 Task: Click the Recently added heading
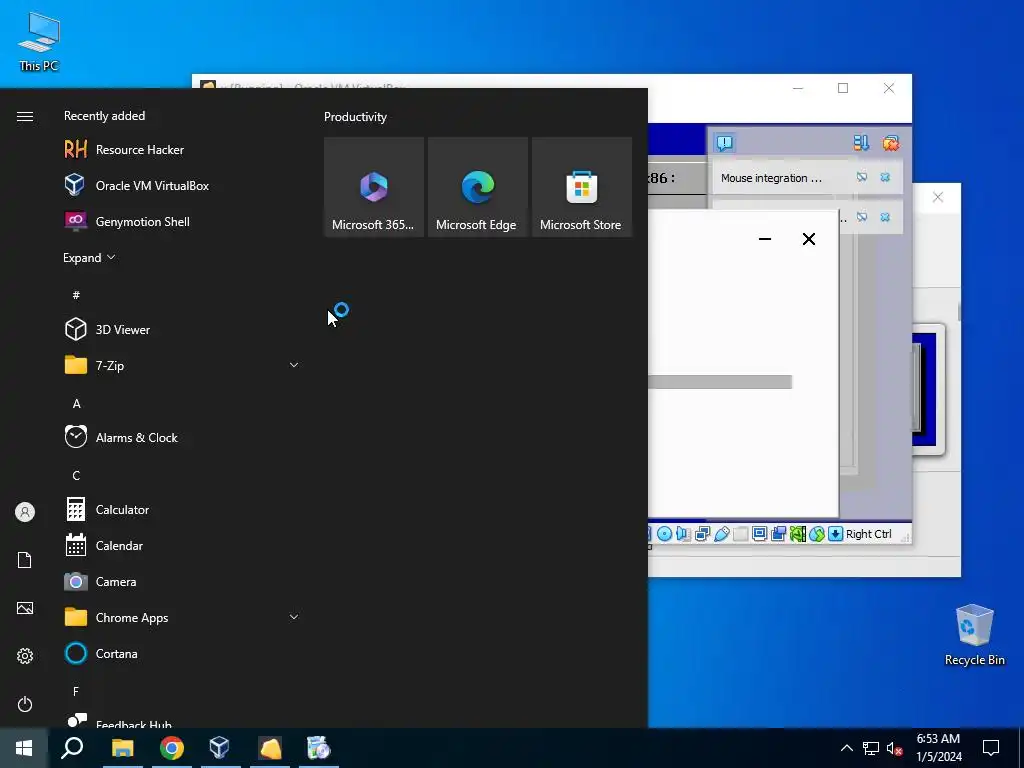(x=104, y=116)
